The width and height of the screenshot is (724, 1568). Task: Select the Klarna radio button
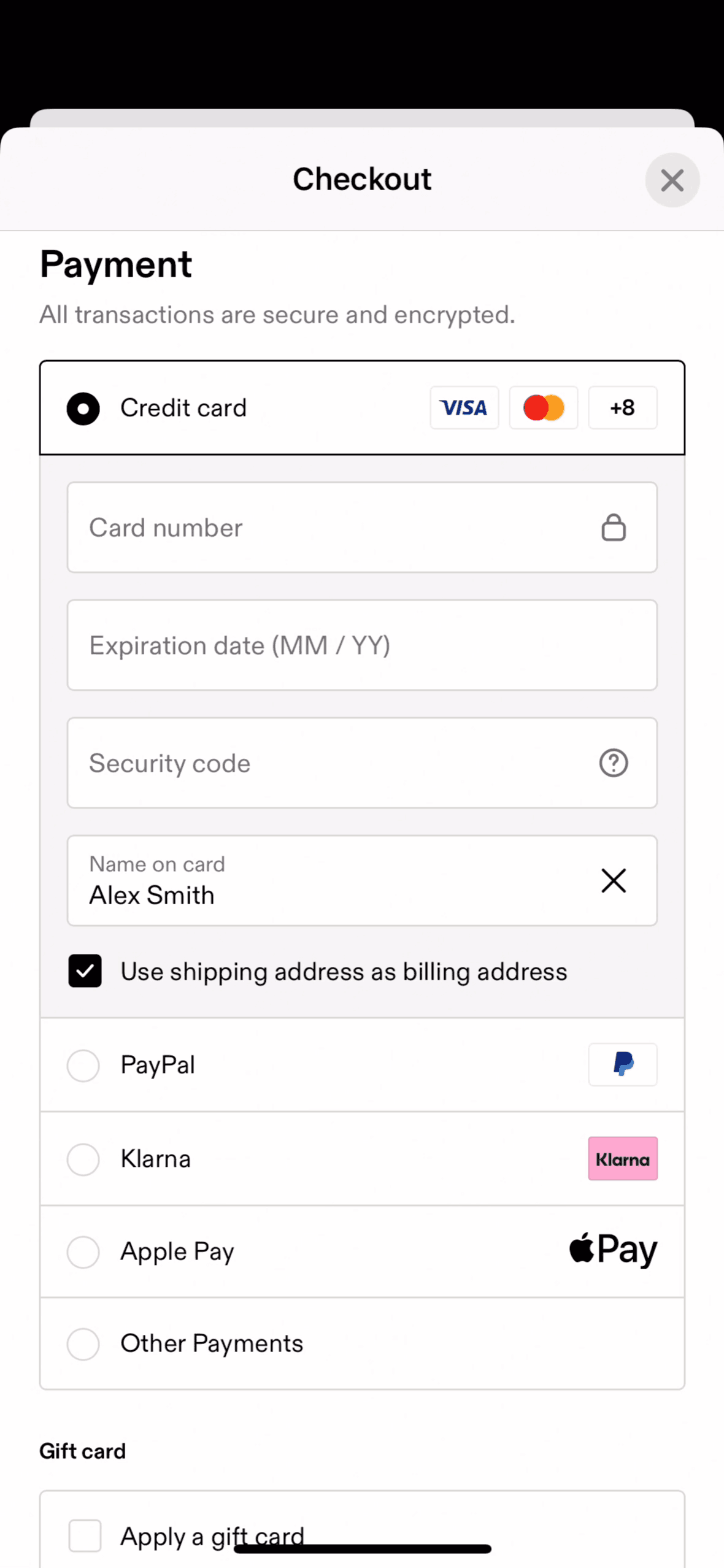83,1159
